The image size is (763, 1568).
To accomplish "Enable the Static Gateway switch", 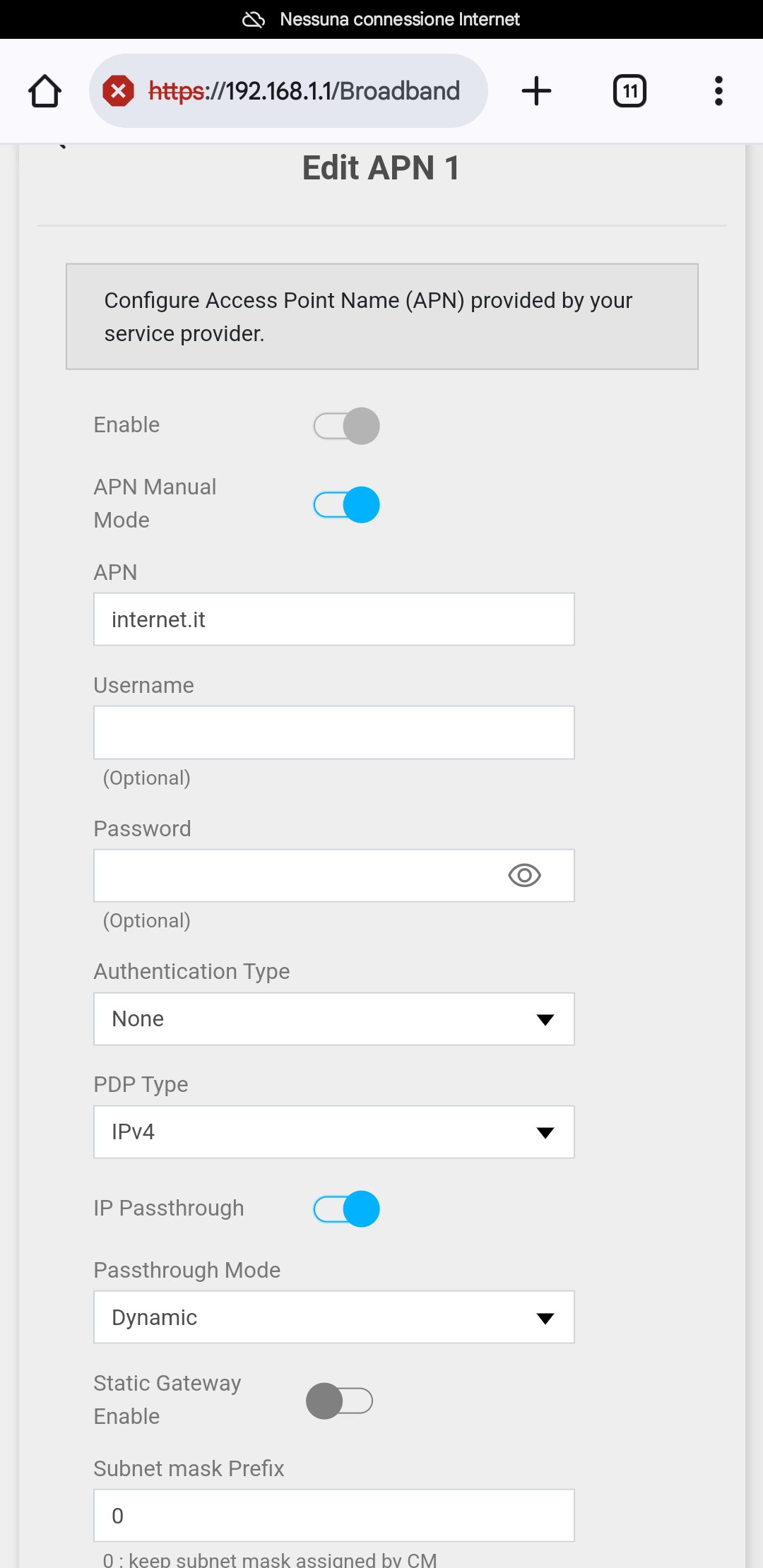I will coord(339,1401).
